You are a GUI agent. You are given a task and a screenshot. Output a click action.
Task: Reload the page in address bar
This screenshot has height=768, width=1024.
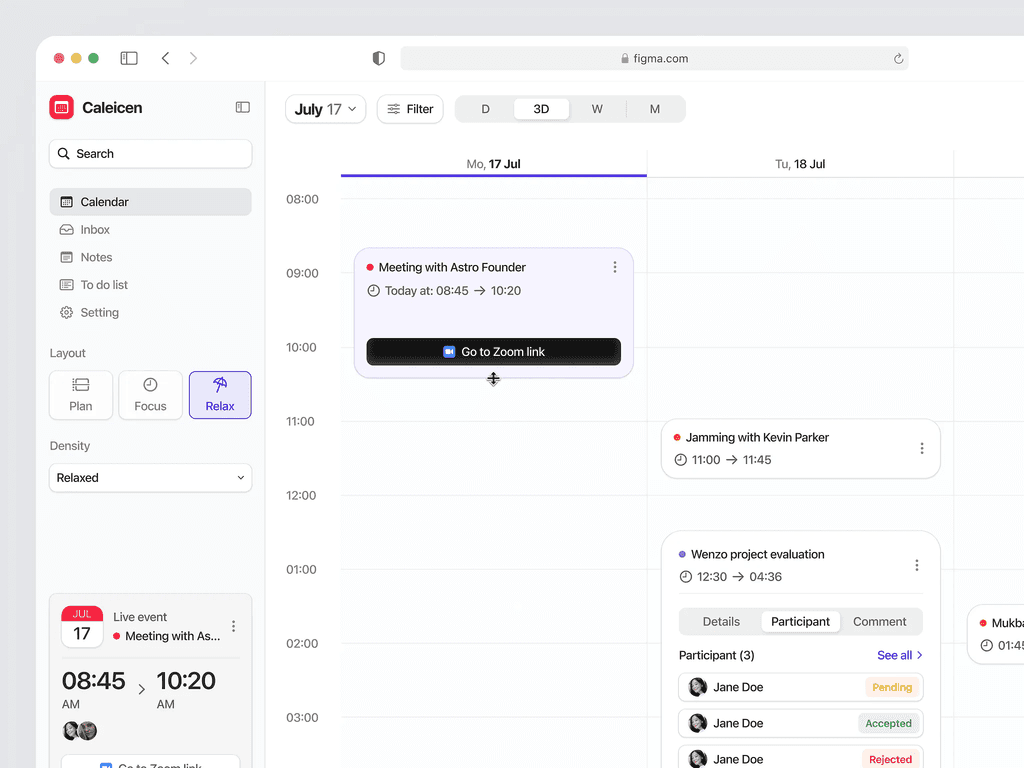point(898,59)
